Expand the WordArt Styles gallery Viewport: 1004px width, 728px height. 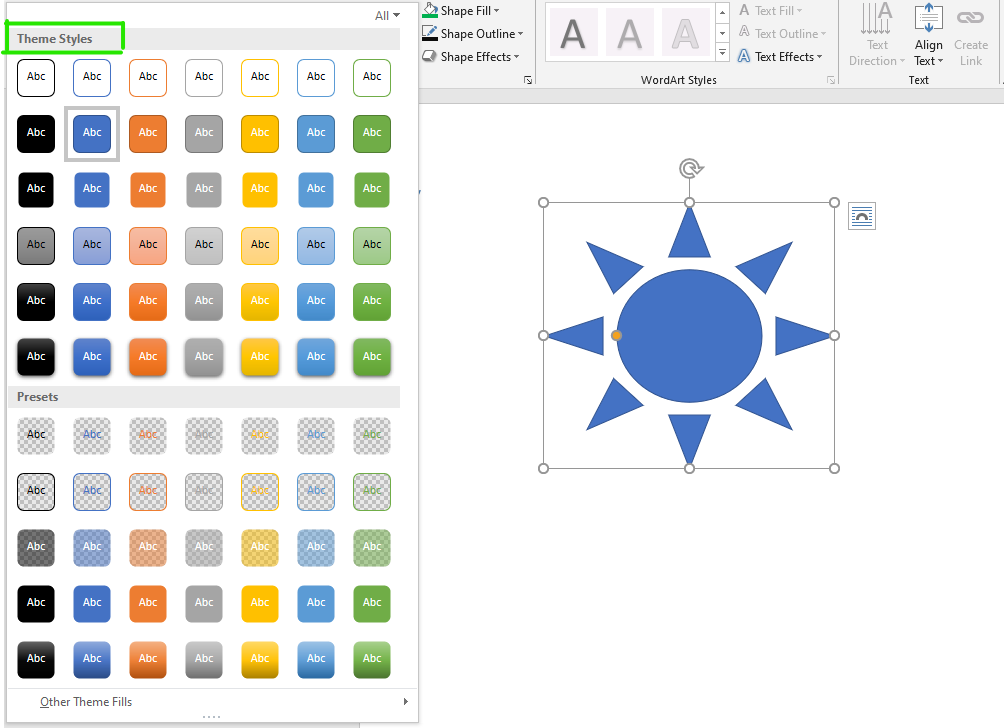[722, 53]
